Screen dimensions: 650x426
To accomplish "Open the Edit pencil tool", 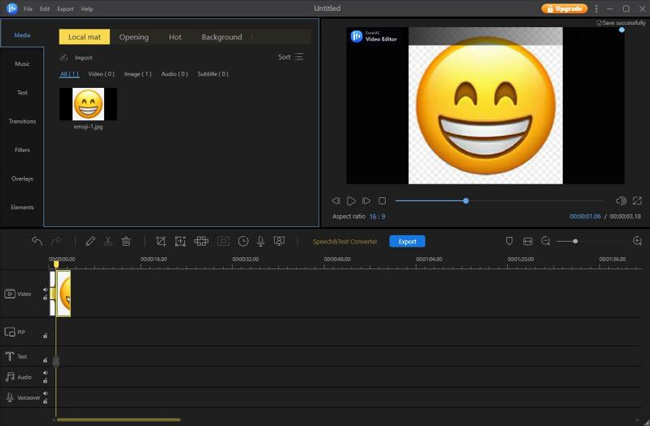I will tap(90, 241).
